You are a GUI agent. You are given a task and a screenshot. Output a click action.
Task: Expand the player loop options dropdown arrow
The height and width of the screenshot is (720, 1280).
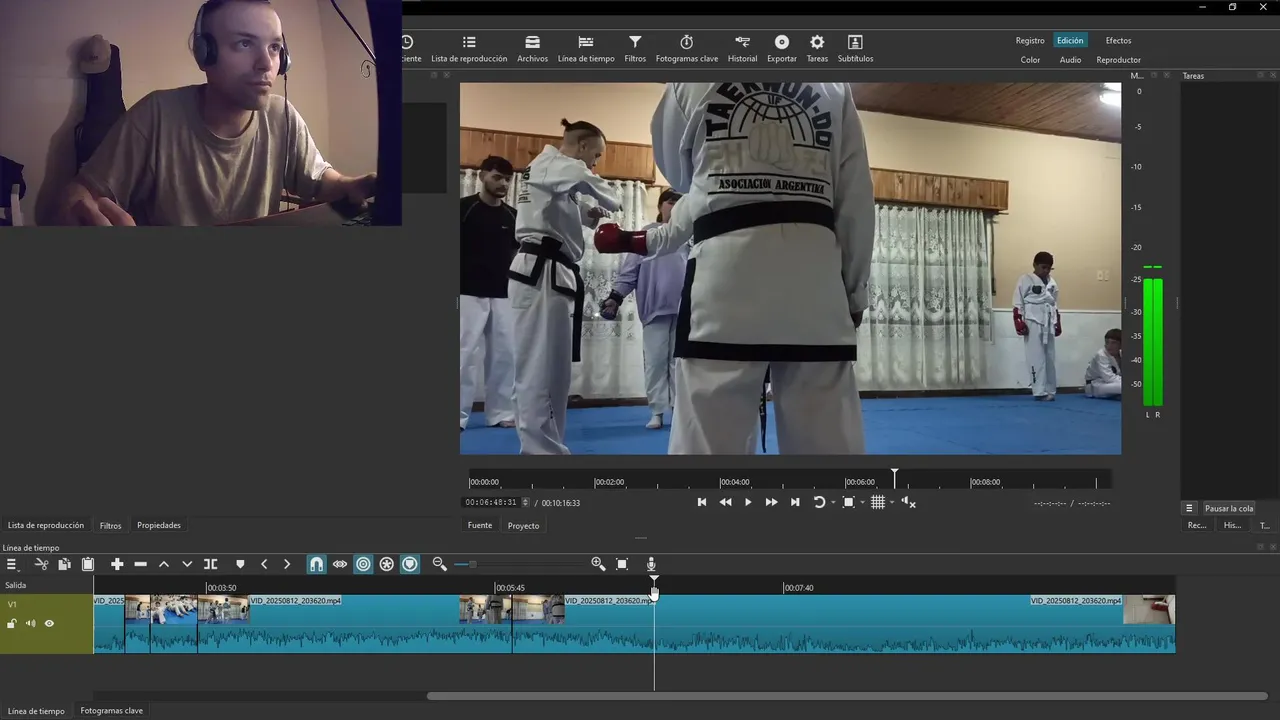click(833, 503)
